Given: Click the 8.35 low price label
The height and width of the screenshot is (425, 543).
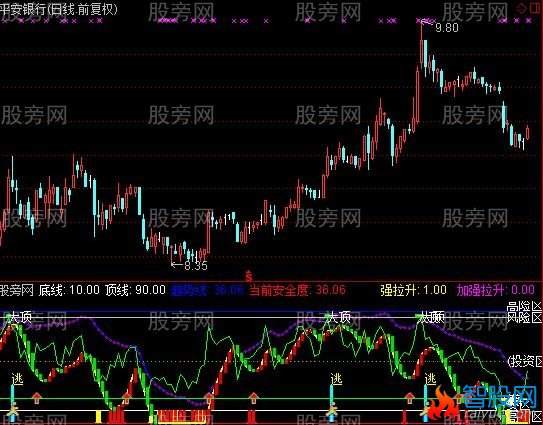Looking at the screenshot, I should [x=196, y=266].
